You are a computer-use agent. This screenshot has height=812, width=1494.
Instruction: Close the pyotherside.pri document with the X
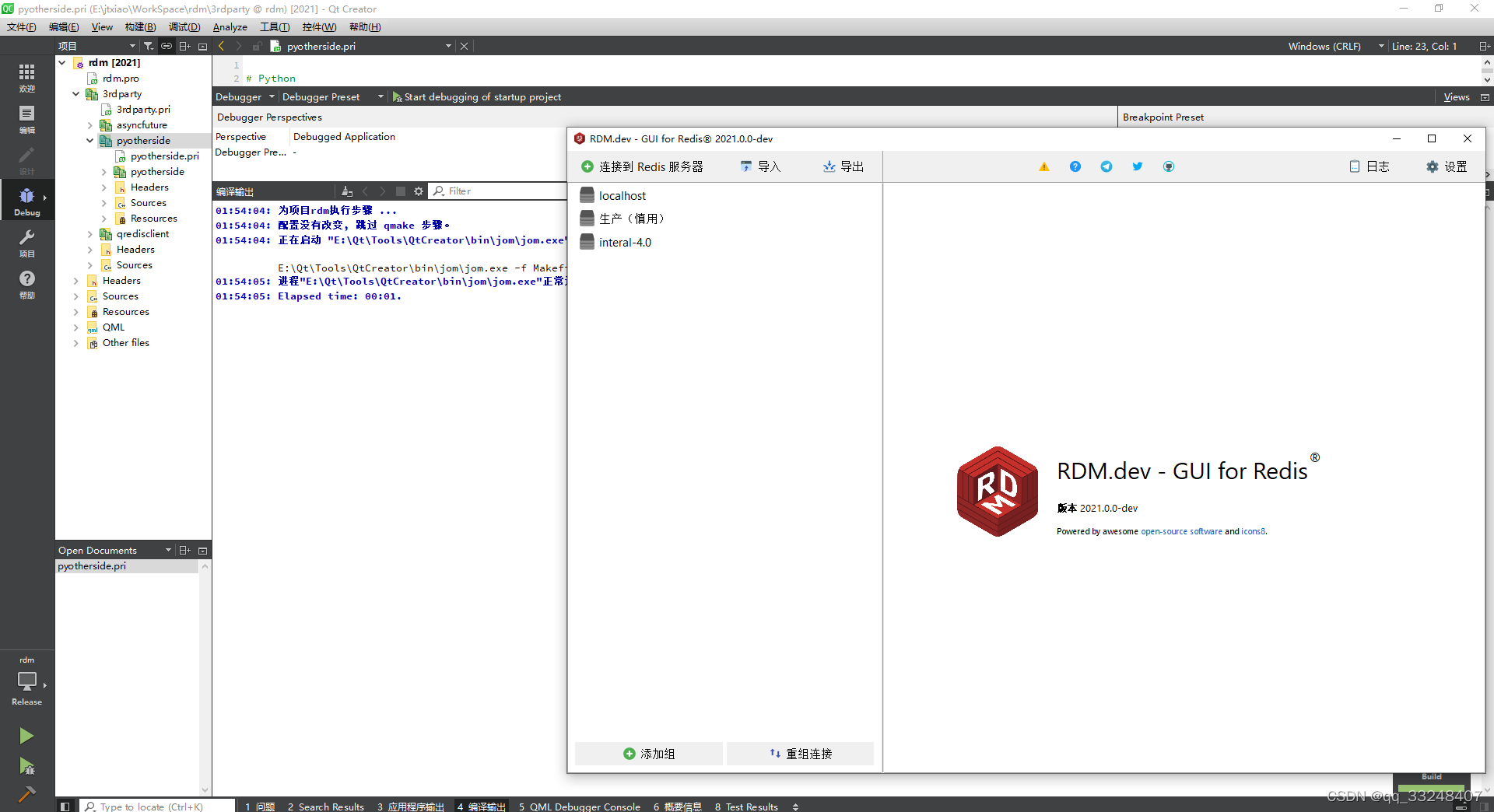tap(465, 46)
